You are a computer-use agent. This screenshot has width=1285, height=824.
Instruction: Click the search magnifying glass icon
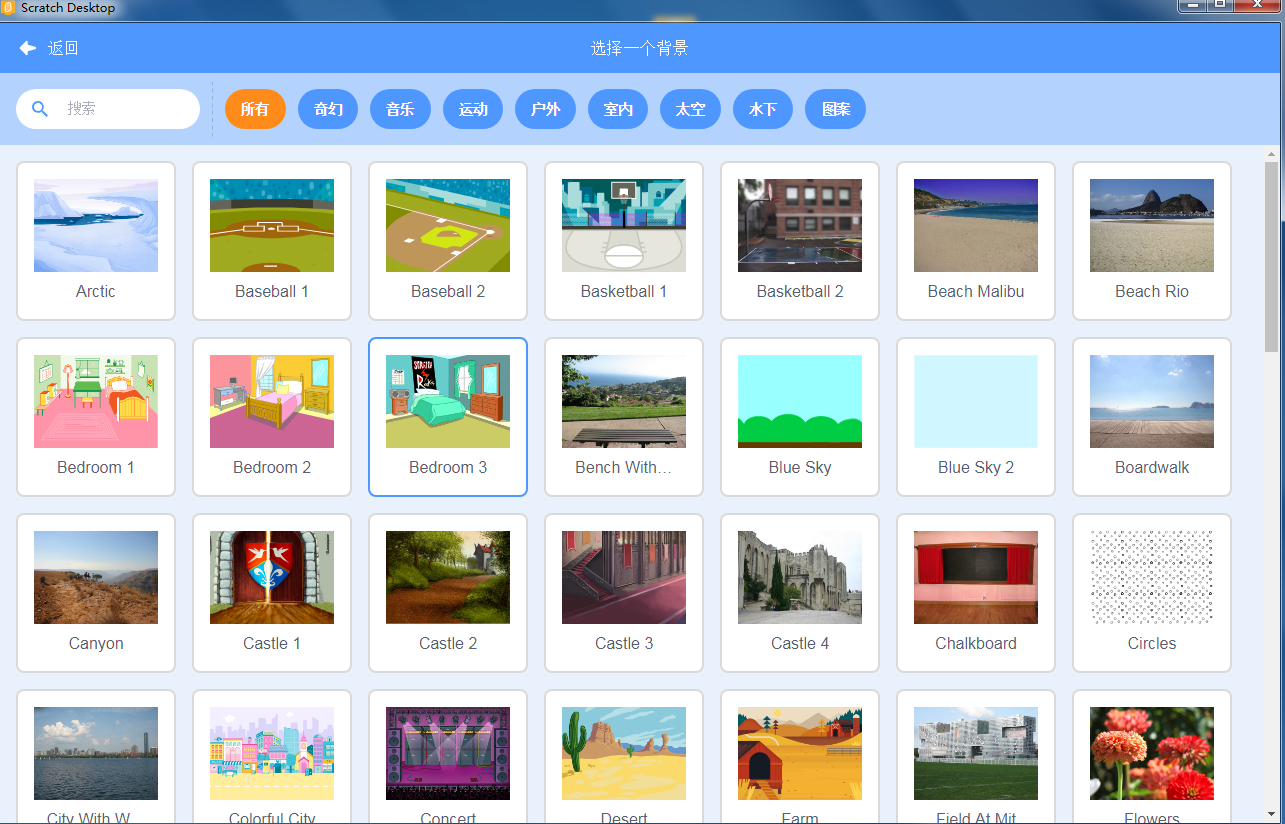(39, 108)
